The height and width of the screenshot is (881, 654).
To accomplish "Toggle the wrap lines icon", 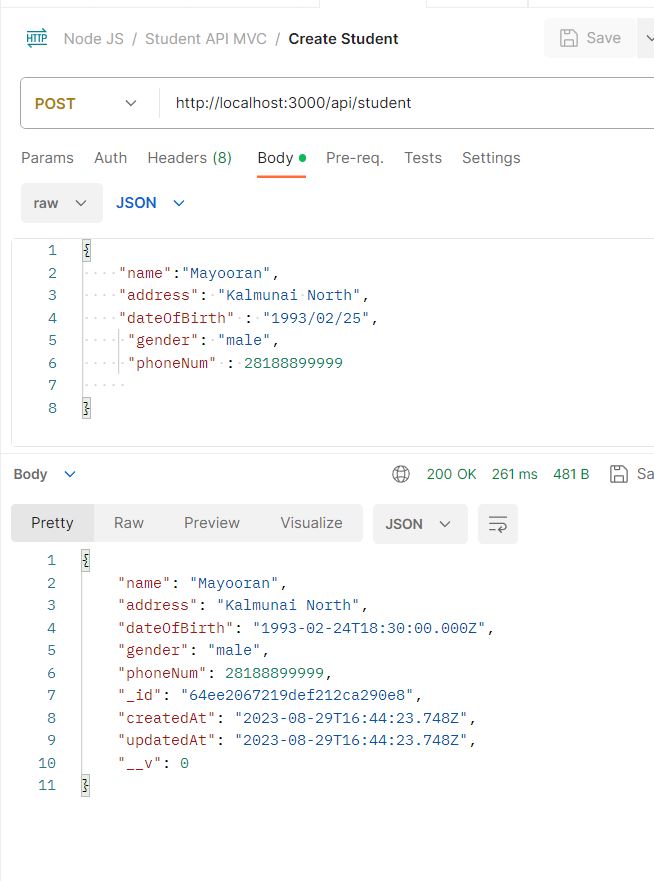I will pos(497,524).
